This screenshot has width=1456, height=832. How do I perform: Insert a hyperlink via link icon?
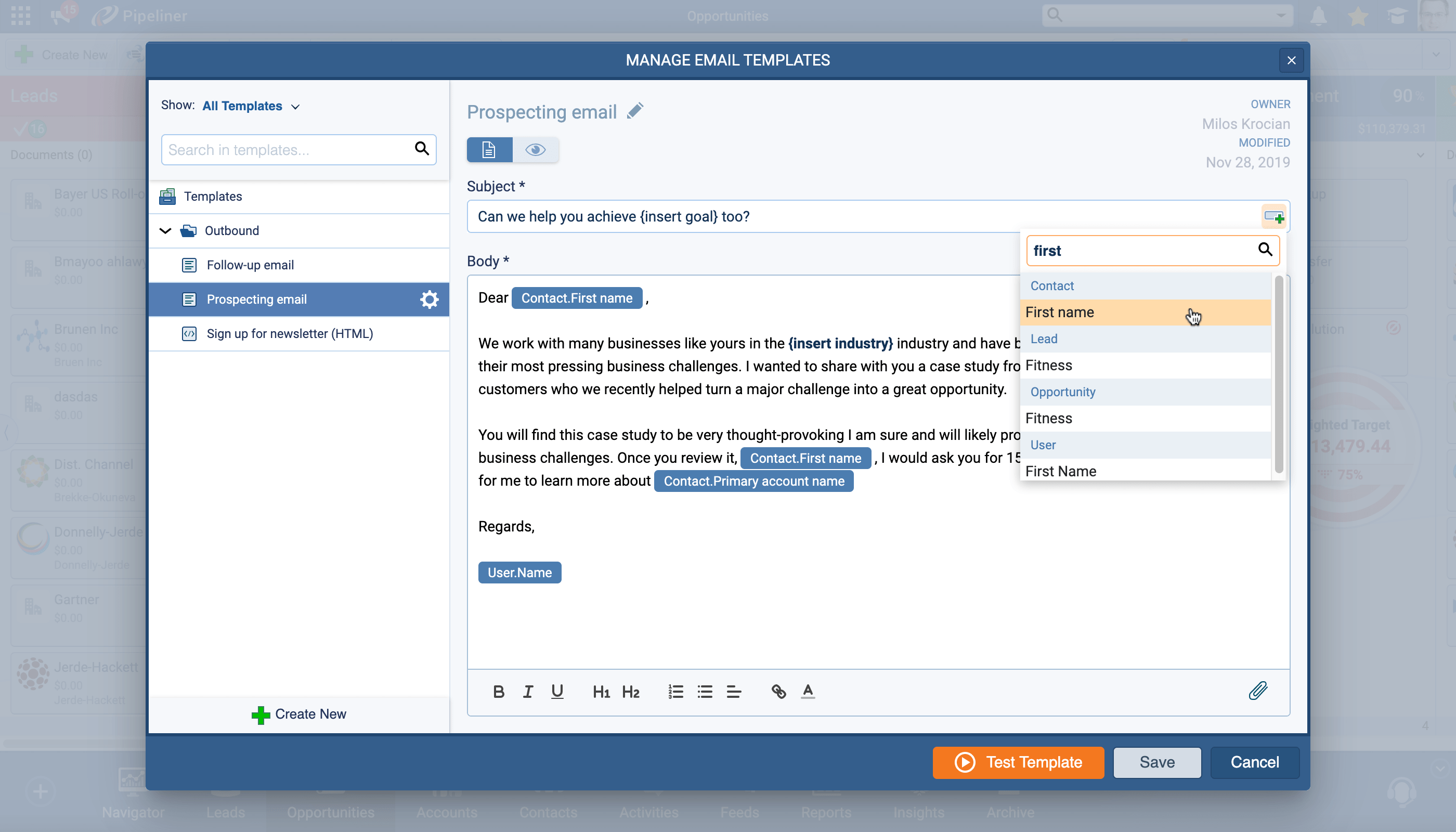coord(778,692)
